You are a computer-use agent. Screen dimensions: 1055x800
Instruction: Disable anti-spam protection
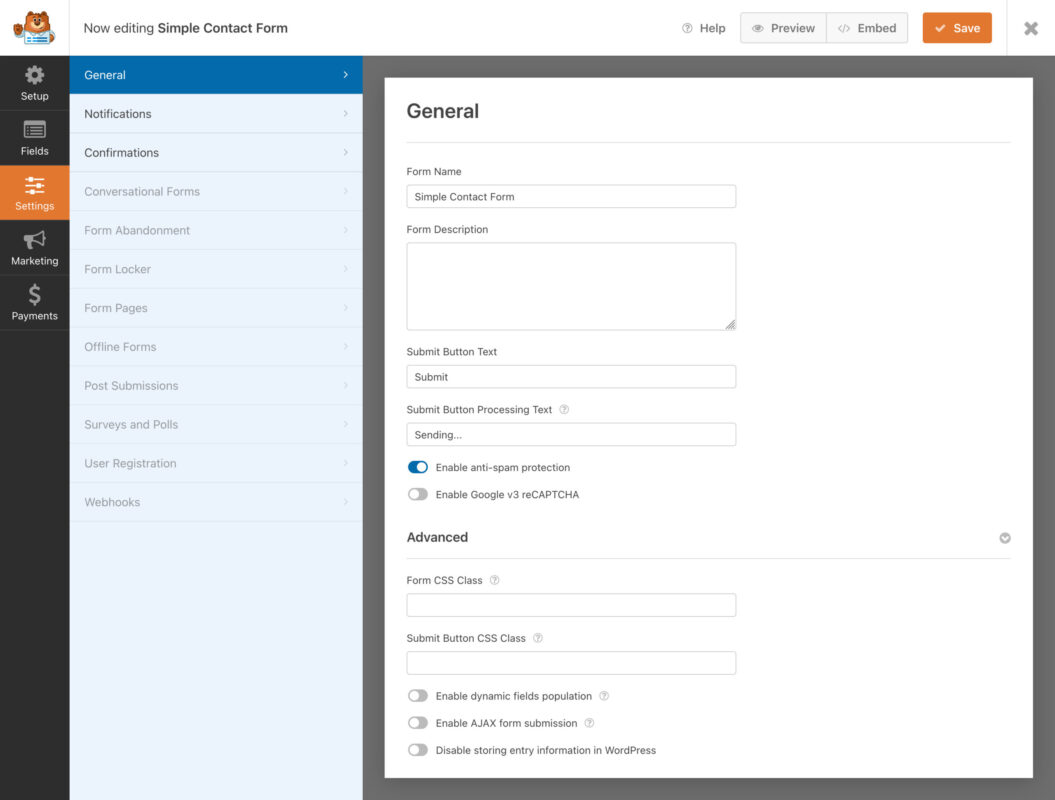point(417,467)
